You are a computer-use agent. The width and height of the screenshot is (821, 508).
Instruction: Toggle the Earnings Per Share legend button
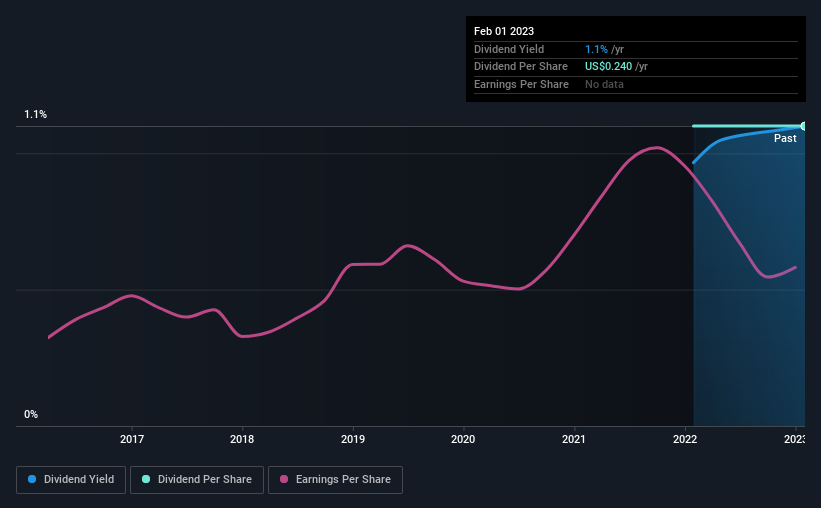335,479
